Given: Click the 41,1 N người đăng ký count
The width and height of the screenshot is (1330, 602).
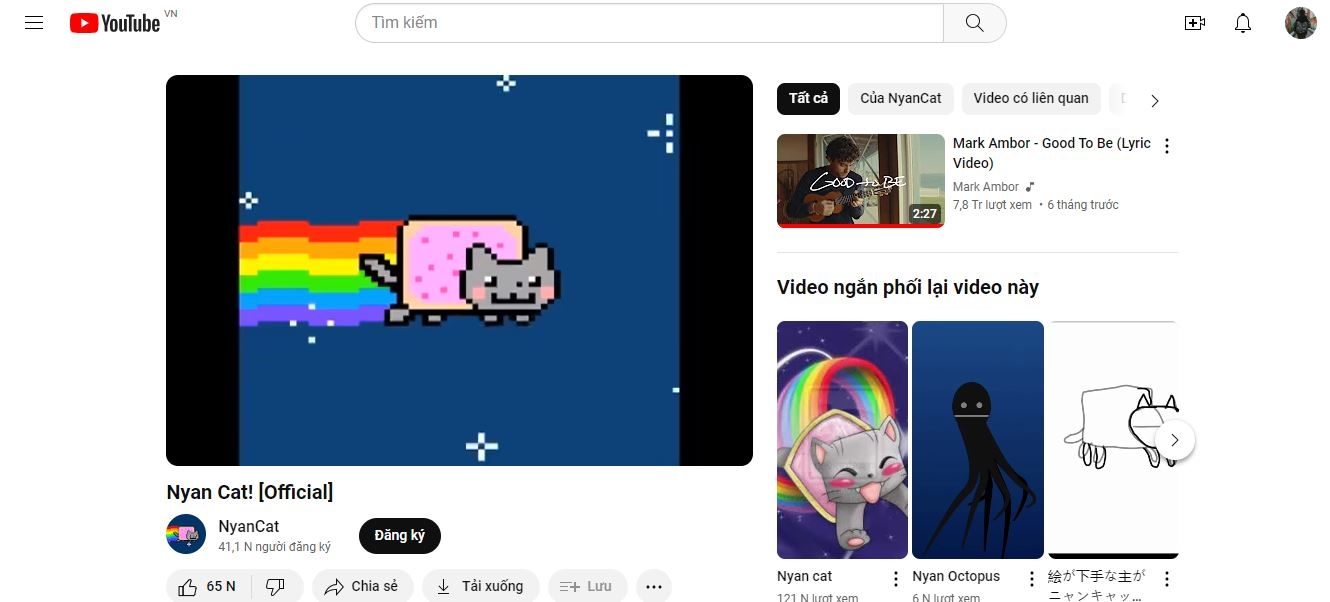Looking at the screenshot, I should 274,547.
